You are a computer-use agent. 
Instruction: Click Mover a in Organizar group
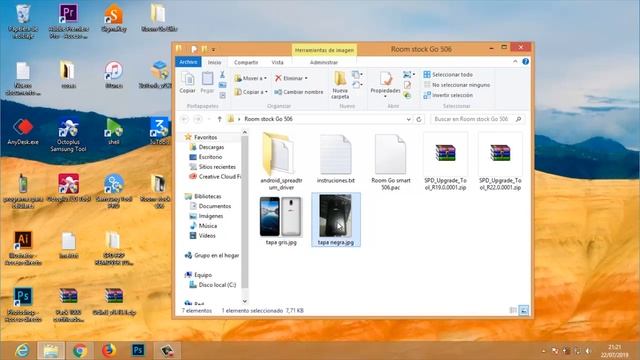[251, 78]
